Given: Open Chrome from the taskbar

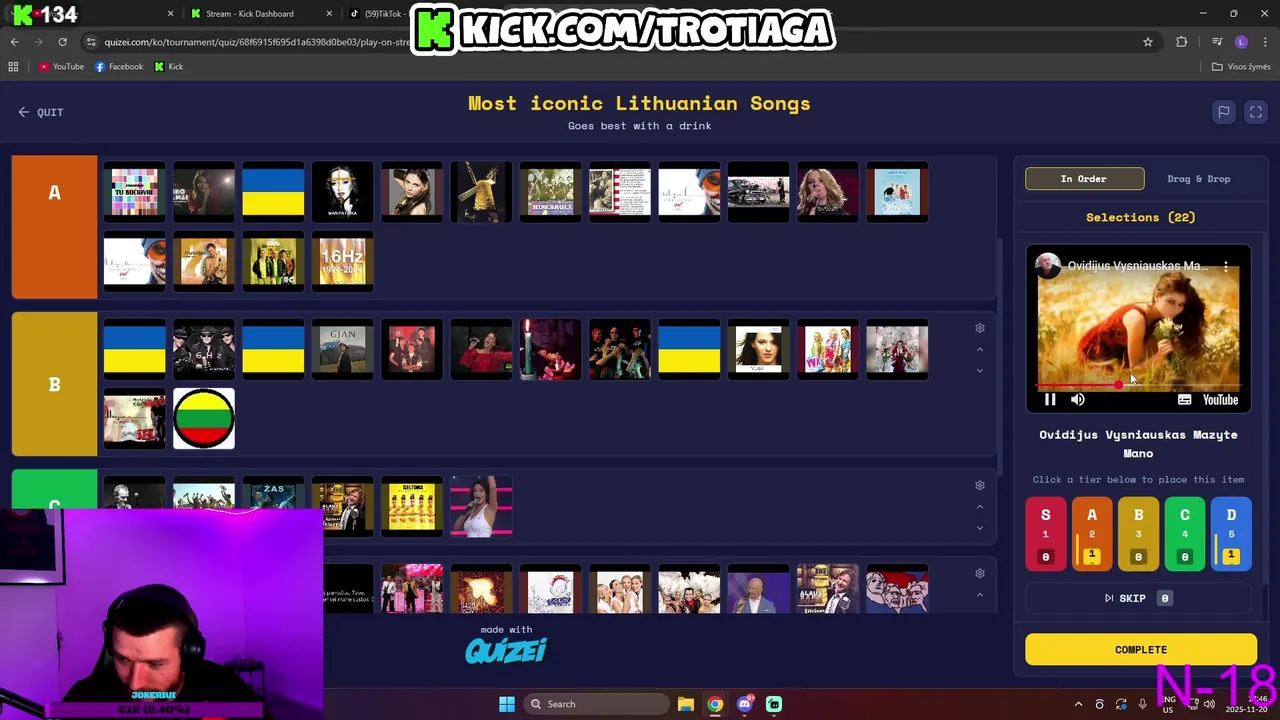Looking at the screenshot, I should point(715,704).
